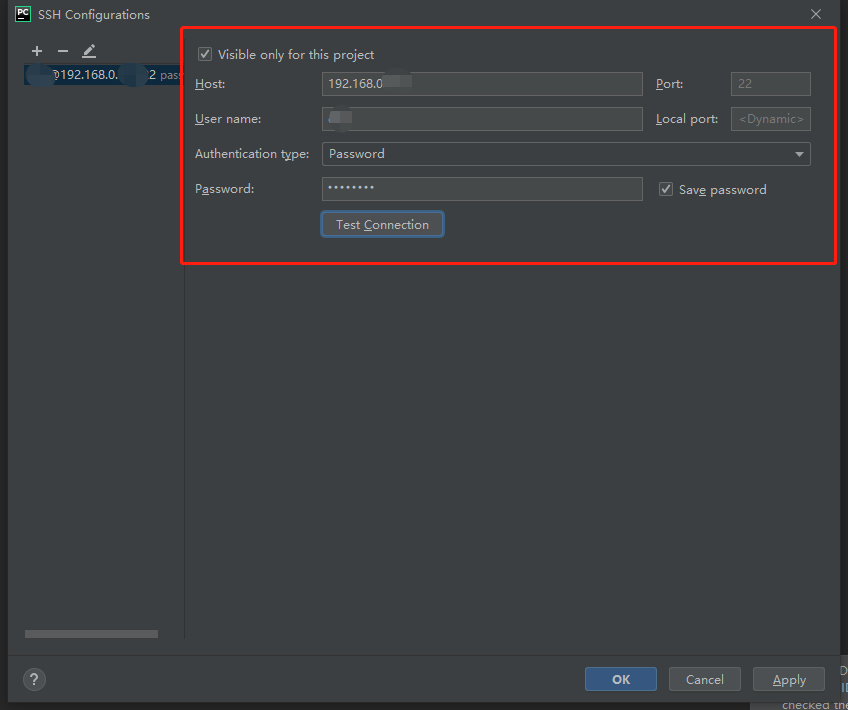Image resolution: width=848 pixels, height=710 pixels.
Task: Click the horizontal scrollbar at bottom left
Action: coord(91,633)
